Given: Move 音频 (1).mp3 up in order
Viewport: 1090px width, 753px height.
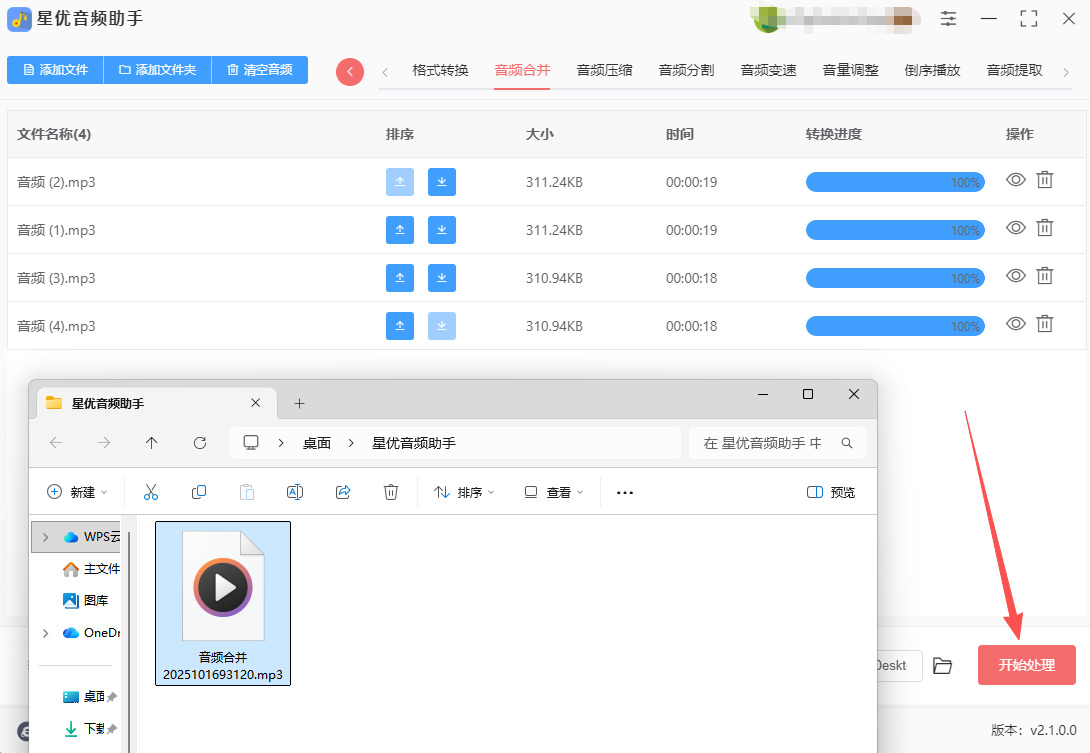Looking at the screenshot, I should click(400, 230).
